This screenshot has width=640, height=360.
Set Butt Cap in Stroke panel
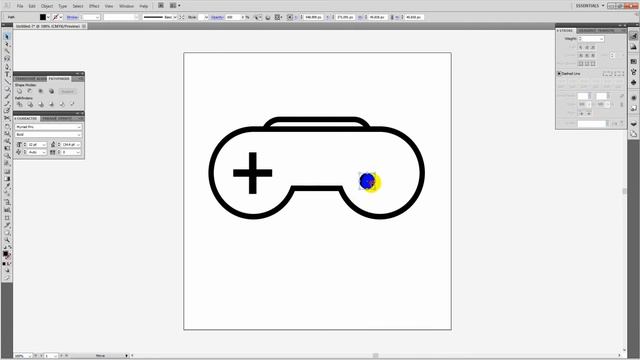click(x=581, y=47)
